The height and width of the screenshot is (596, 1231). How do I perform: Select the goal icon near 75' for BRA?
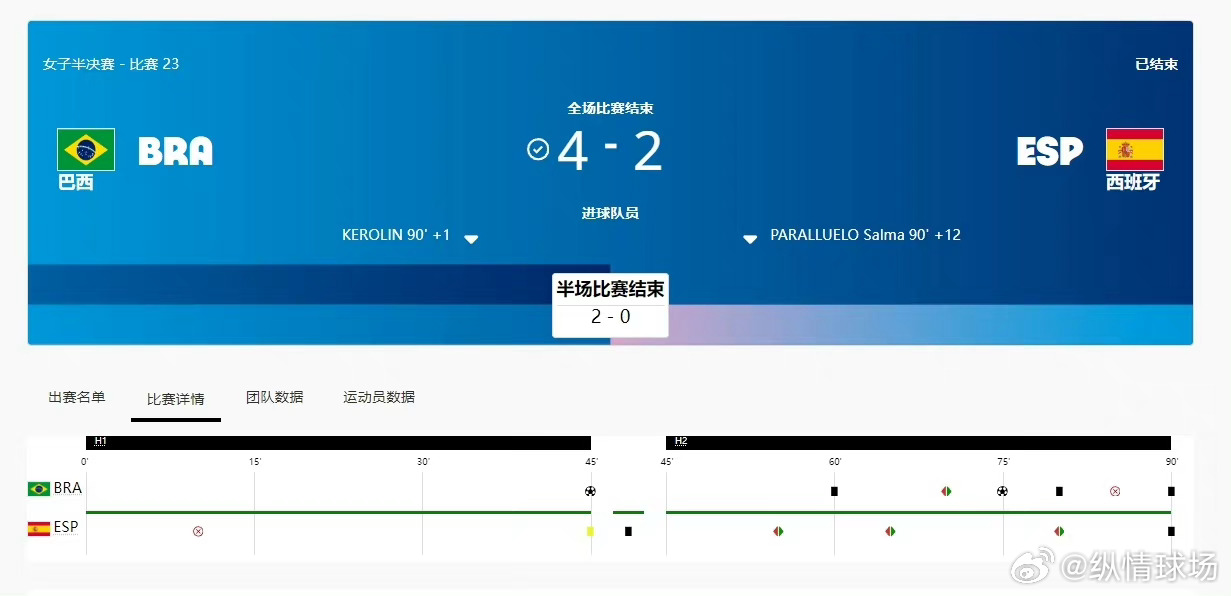coord(1002,490)
